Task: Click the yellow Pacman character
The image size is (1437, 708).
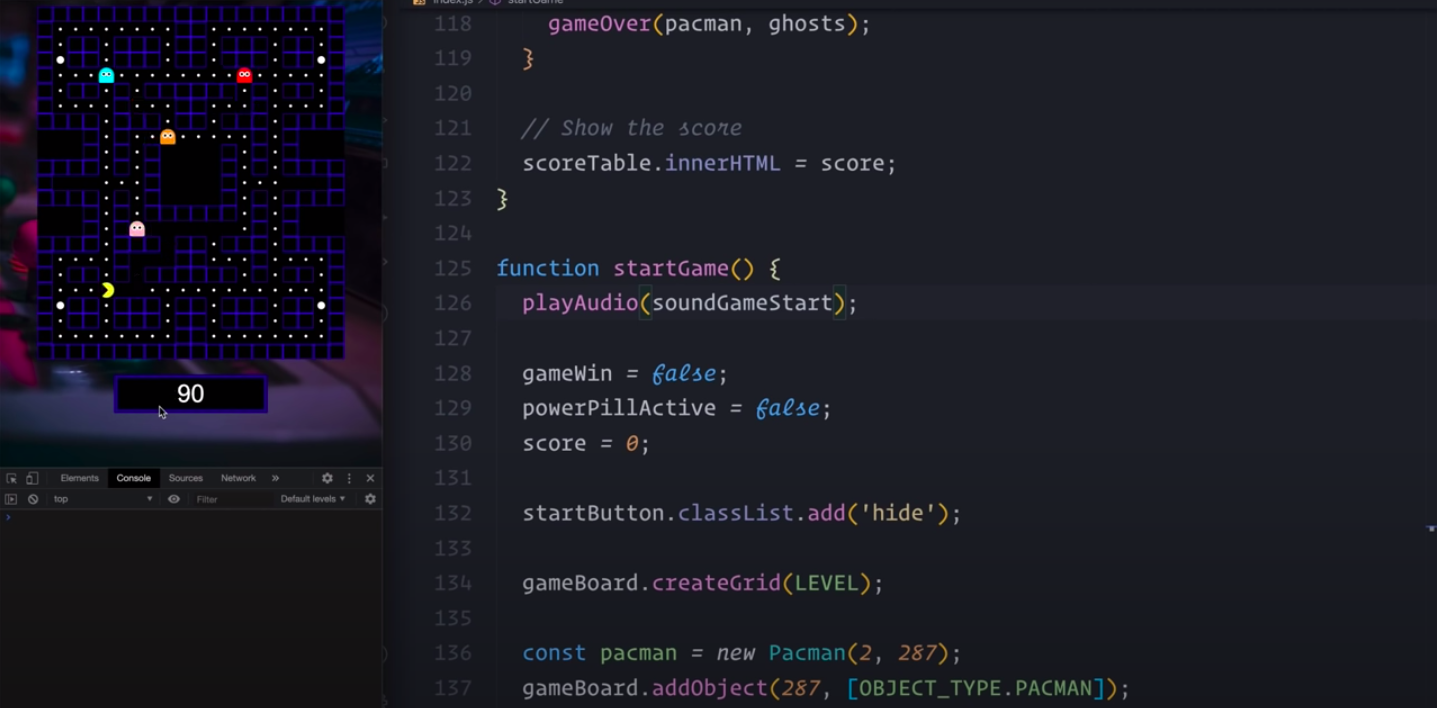Action: 107,290
